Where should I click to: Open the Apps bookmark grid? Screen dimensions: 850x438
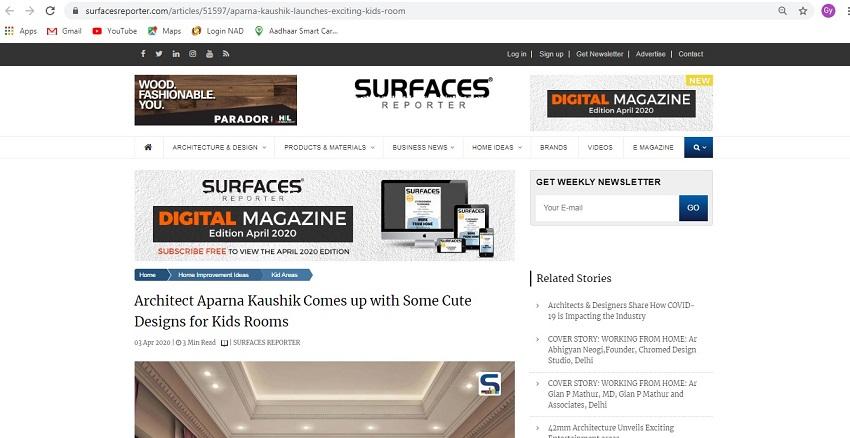click(21, 31)
